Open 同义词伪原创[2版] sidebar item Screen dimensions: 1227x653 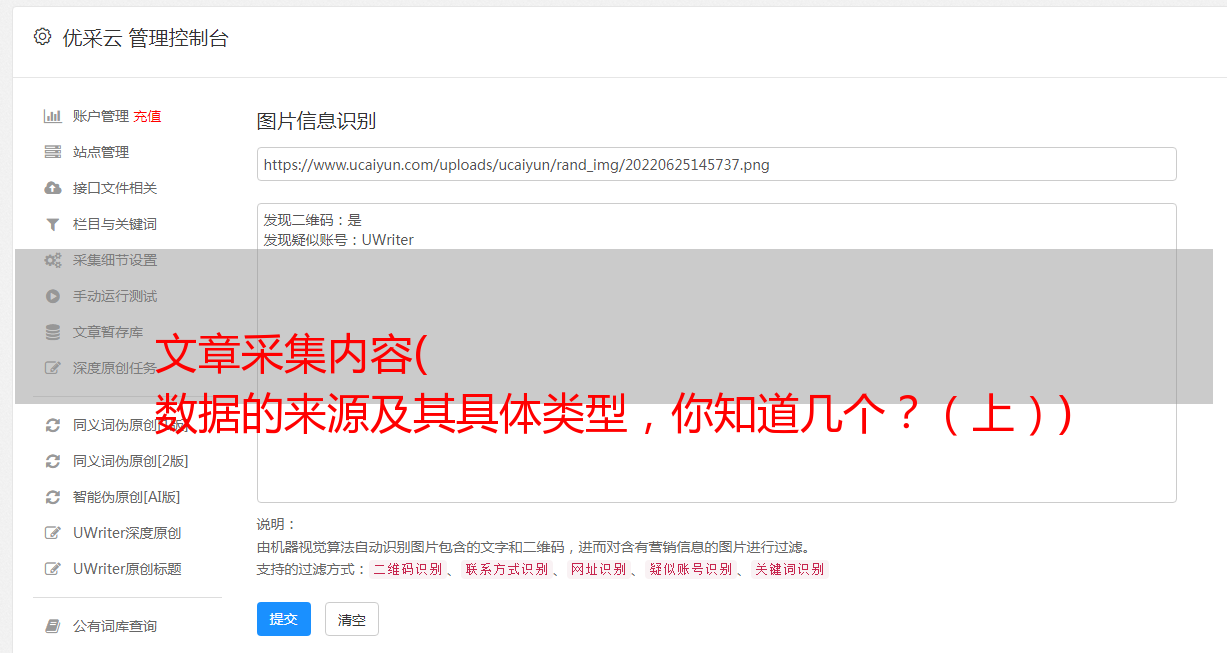point(131,461)
